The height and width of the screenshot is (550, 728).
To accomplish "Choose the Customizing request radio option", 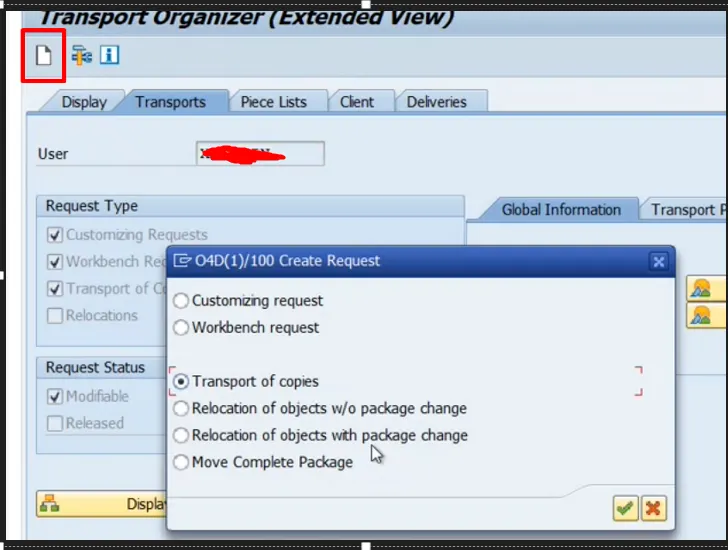I will (181, 301).
